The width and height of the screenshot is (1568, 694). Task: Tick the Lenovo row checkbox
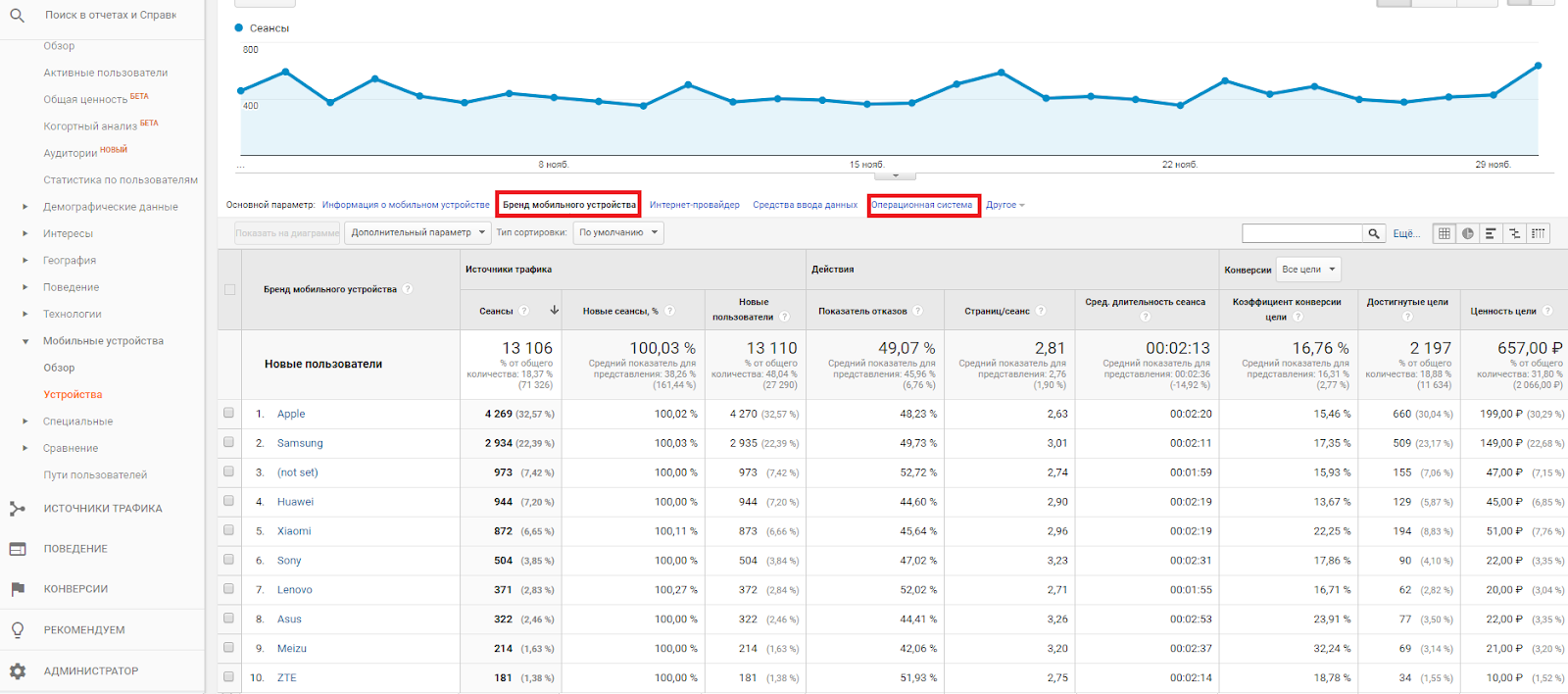[228, 589]
